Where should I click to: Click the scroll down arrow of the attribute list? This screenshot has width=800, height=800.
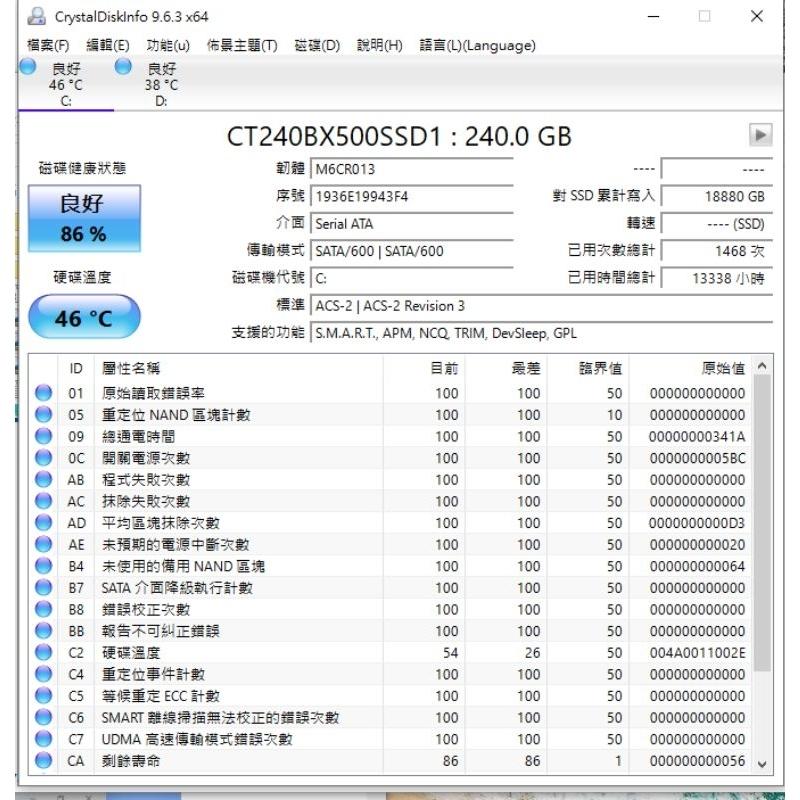point(762,764)
